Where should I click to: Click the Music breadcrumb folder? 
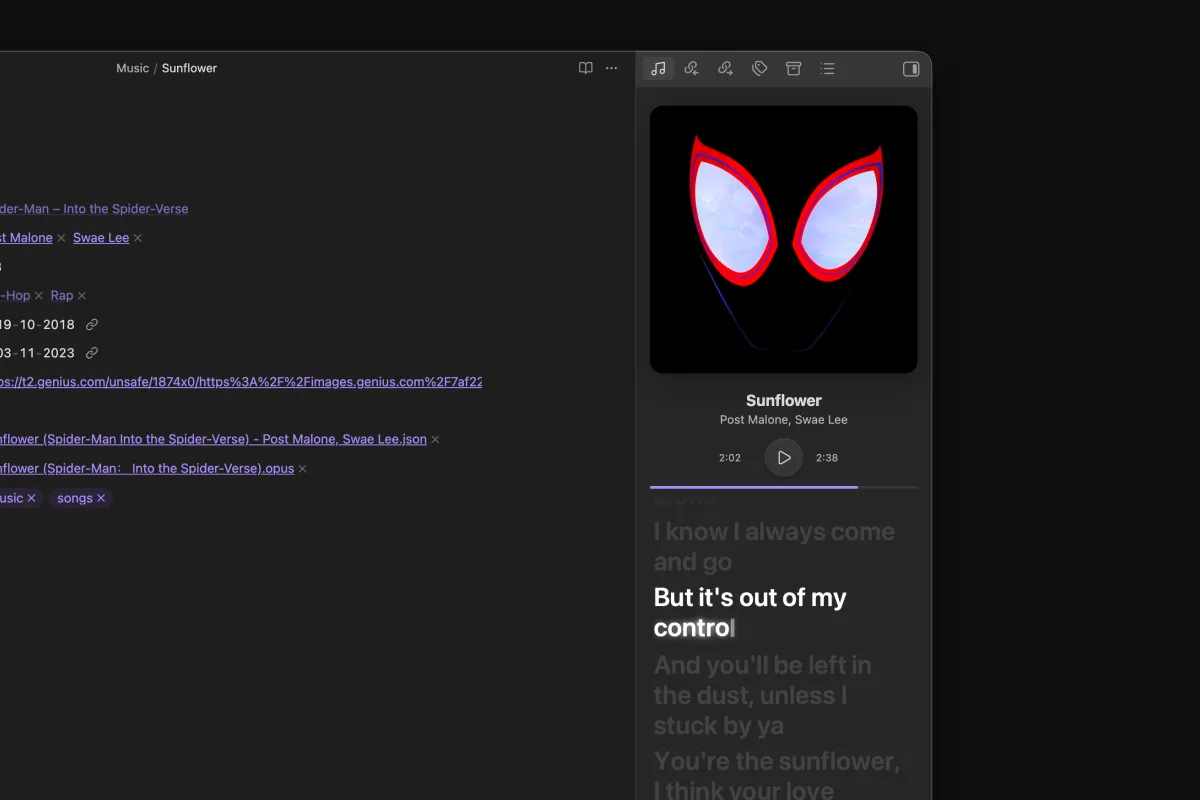click(132, 68)
